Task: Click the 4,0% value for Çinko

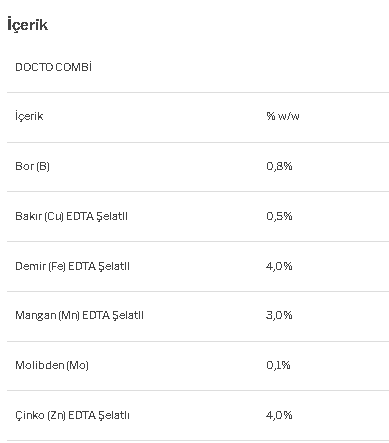Action: tap(279, 415)
